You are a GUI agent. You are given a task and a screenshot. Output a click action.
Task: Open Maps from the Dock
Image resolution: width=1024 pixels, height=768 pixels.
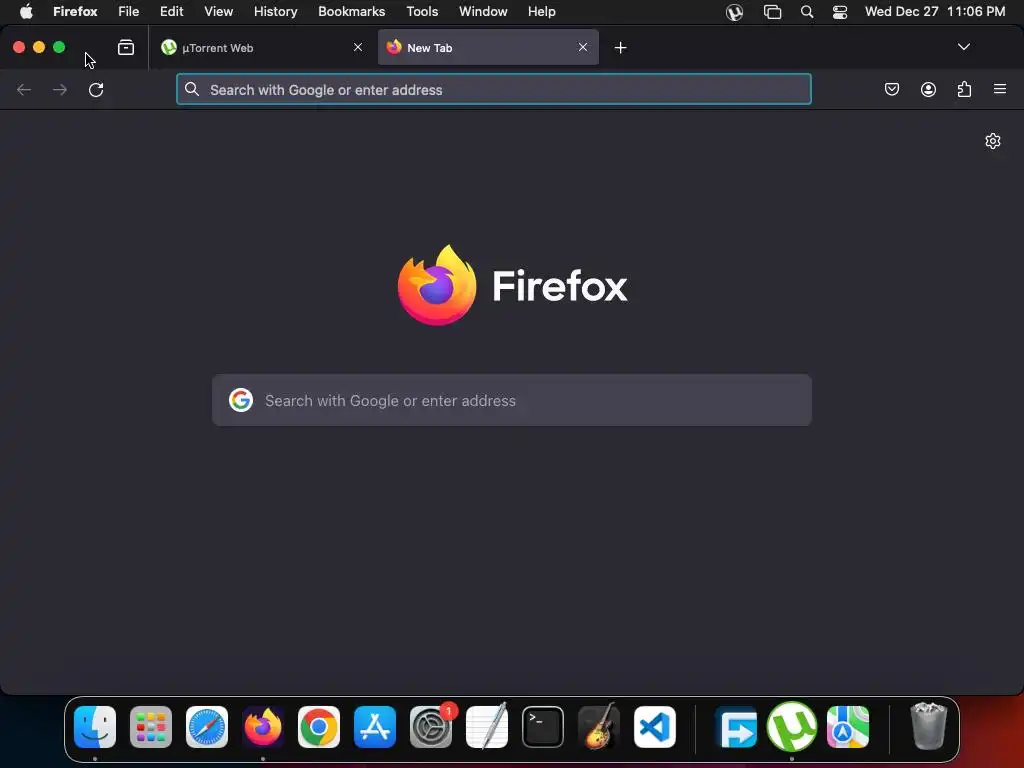[x=848, y=727]
